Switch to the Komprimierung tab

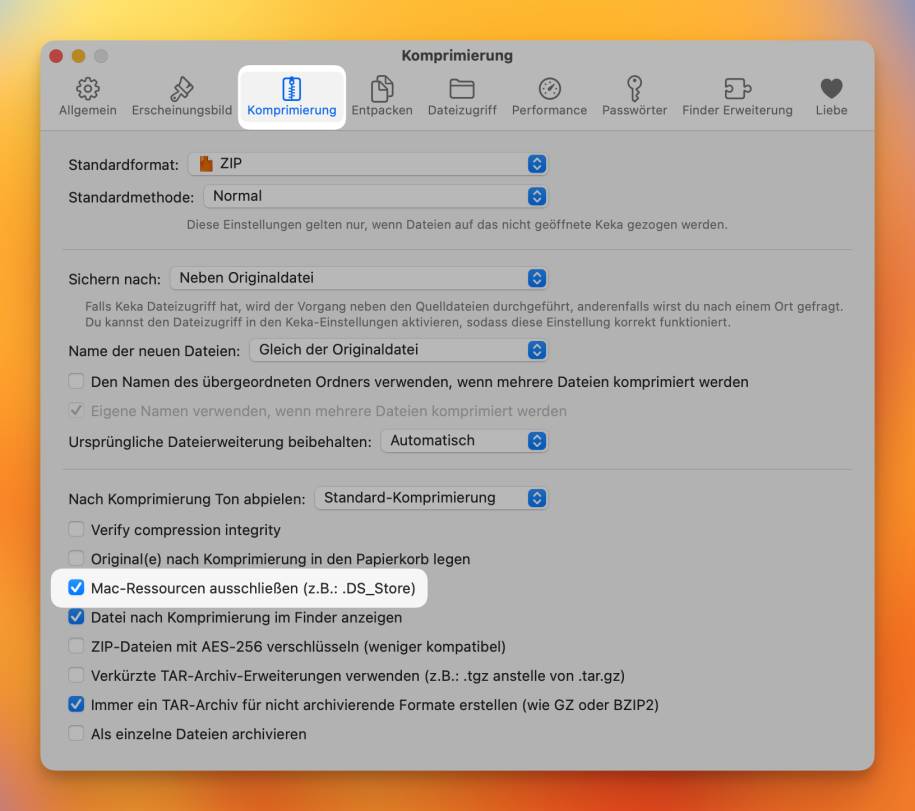[292, 96]
